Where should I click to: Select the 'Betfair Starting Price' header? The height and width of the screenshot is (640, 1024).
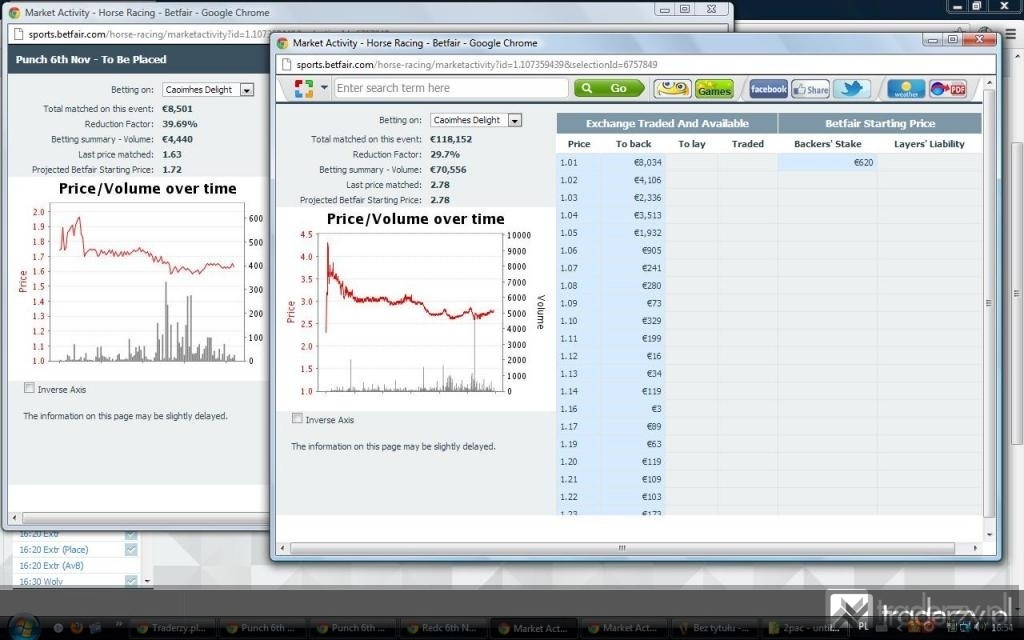point(880,123)
